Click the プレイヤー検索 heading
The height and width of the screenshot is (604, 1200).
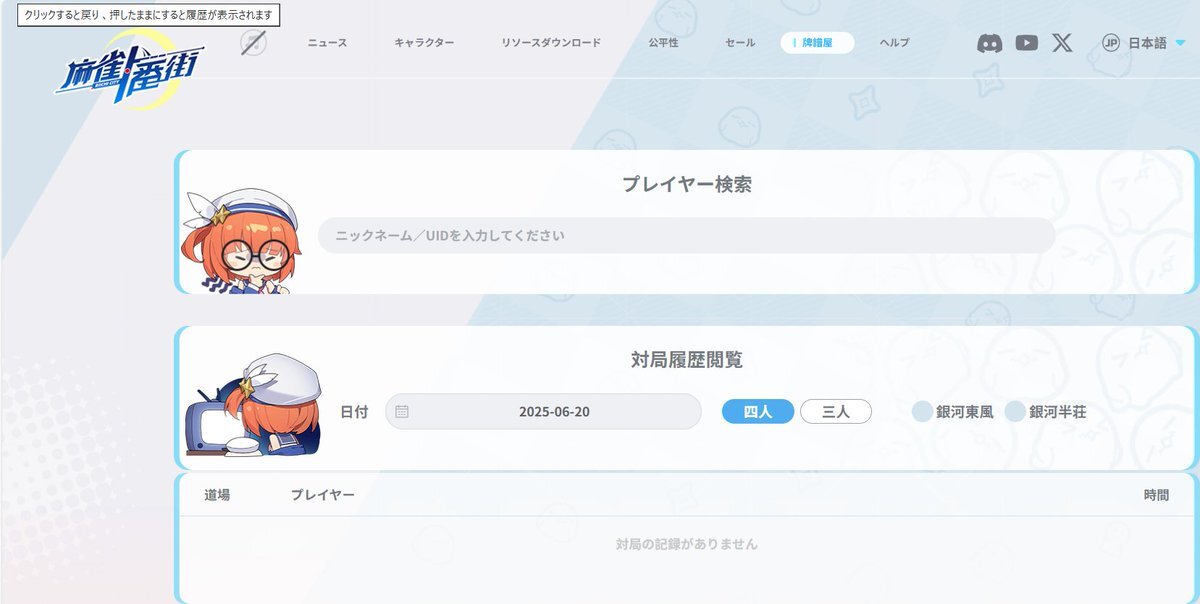[x=686, y=184]
